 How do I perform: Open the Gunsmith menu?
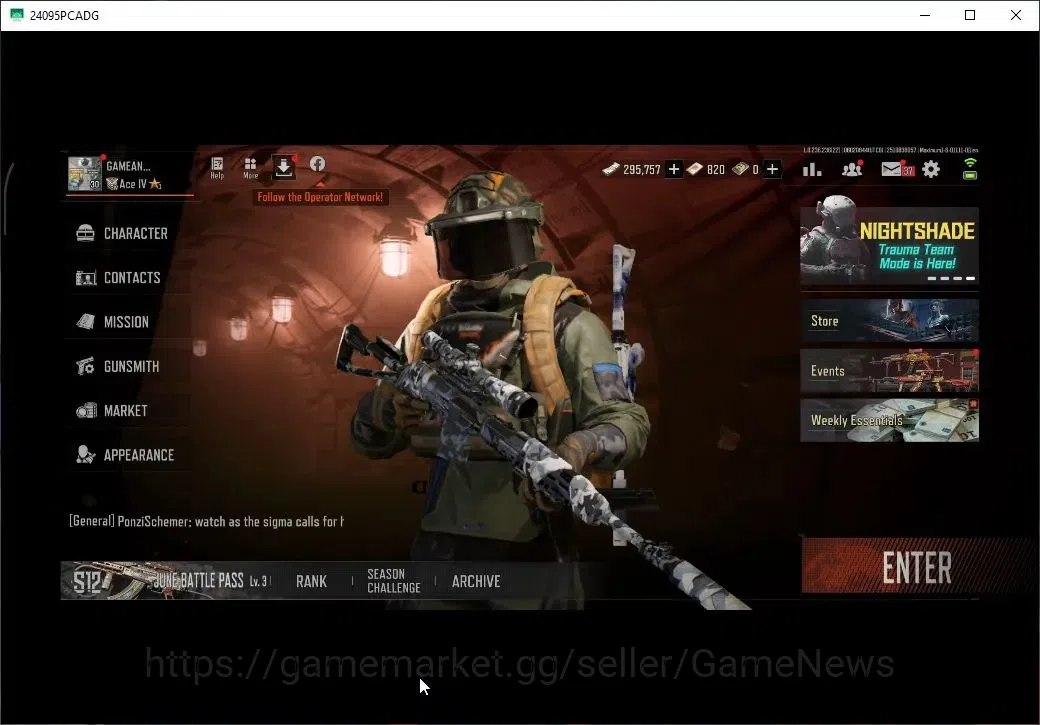126,367
